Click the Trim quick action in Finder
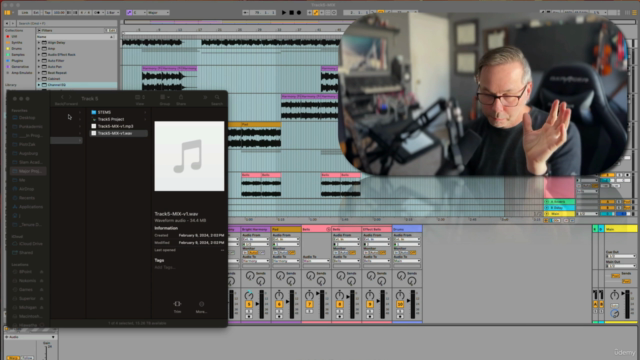This screenshot has width=640, height=360. tap(177, 307)
